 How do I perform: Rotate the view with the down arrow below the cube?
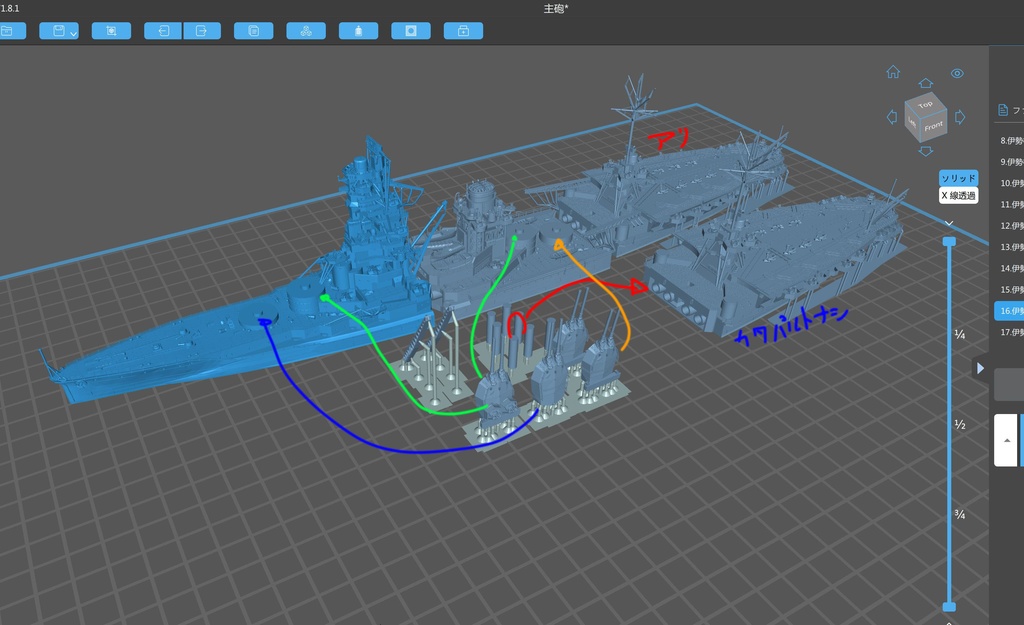click(925, 151)
